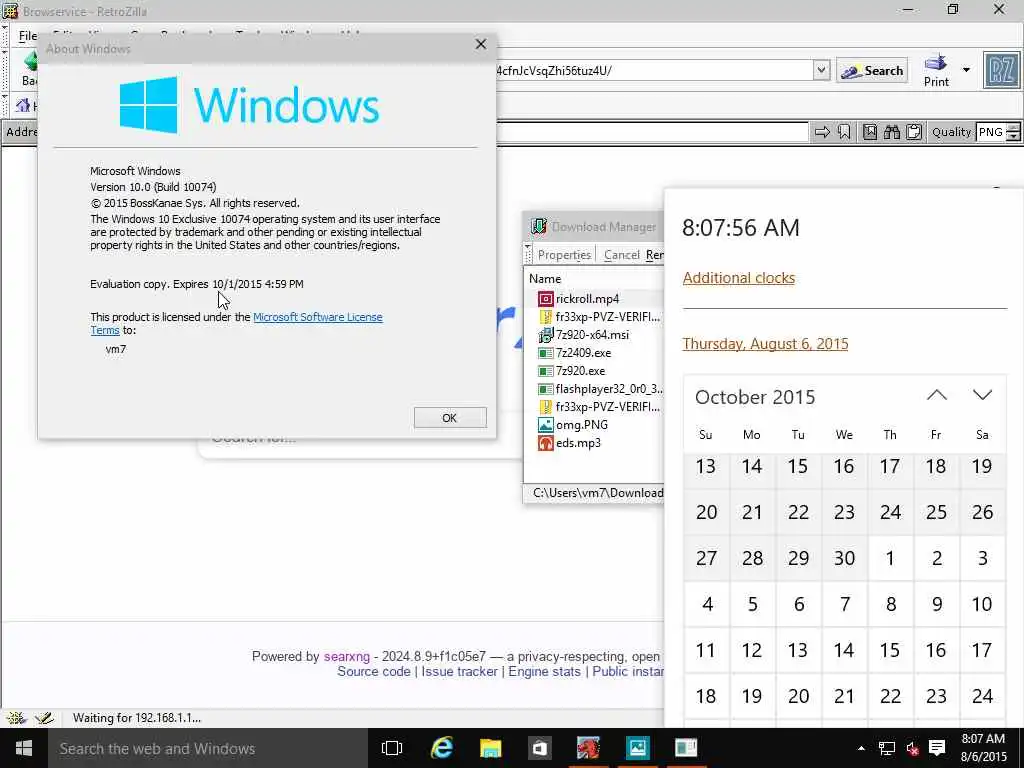Close the About Windows dialog
The height and width of the screenshot is (768, 1024).
pos(481,44)
